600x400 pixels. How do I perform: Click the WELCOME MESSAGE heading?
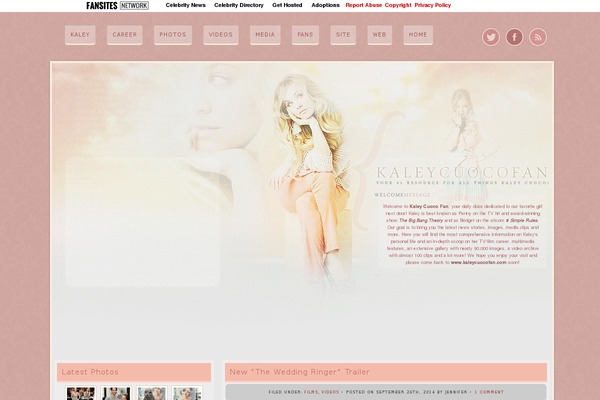click(x=402, y=195)
